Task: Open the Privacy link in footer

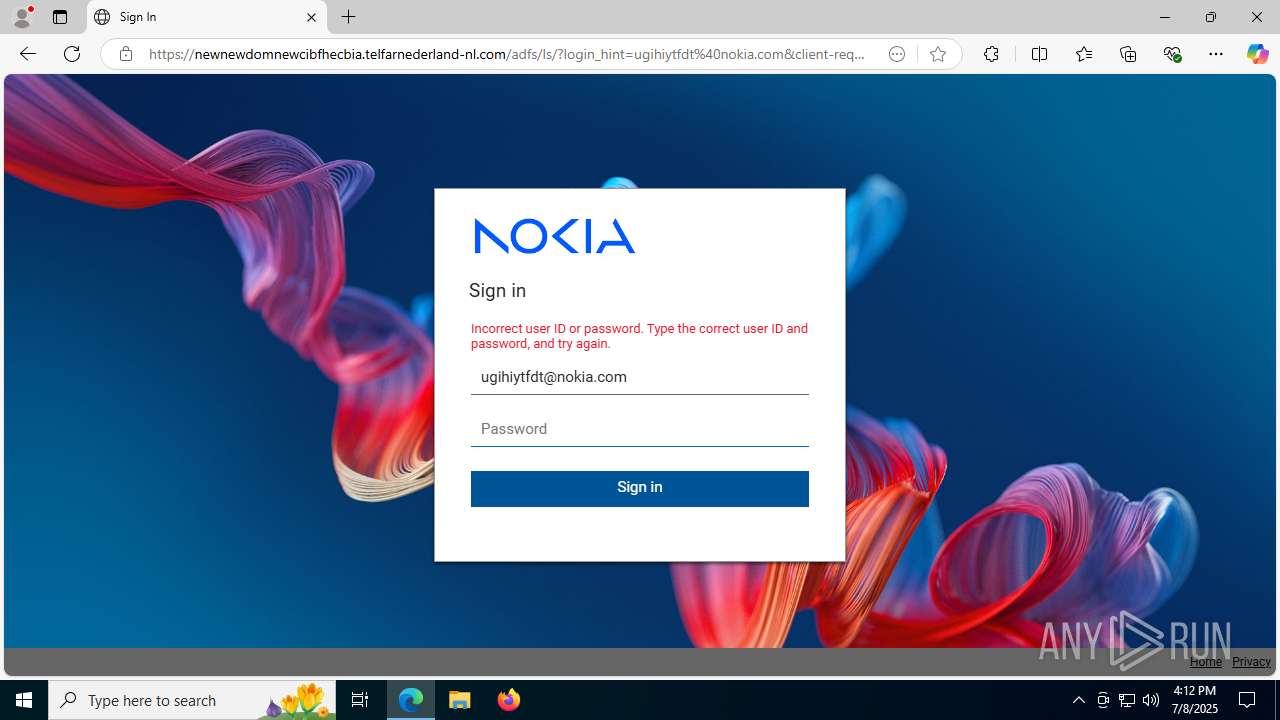Action: pos(1251,662)
